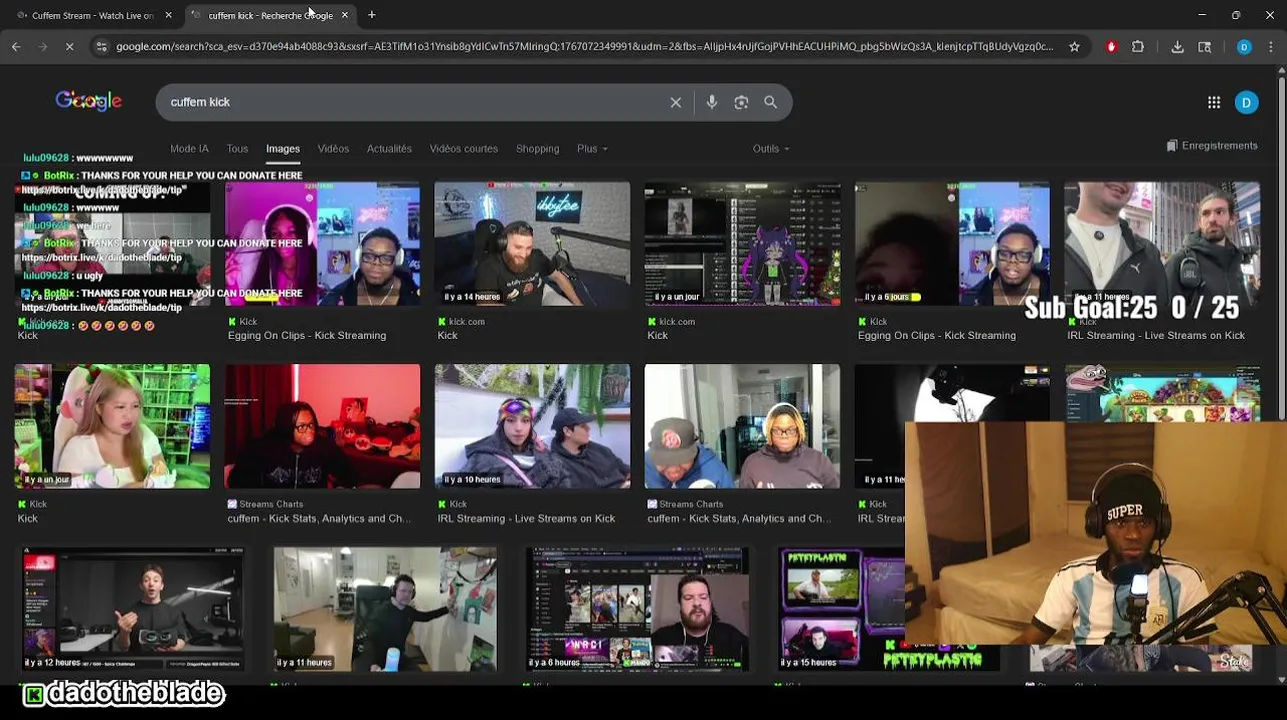Open thumbnail labeled il y a 6 heures
The width and height of the screenshot is (1287, 720).
(637, 609)
